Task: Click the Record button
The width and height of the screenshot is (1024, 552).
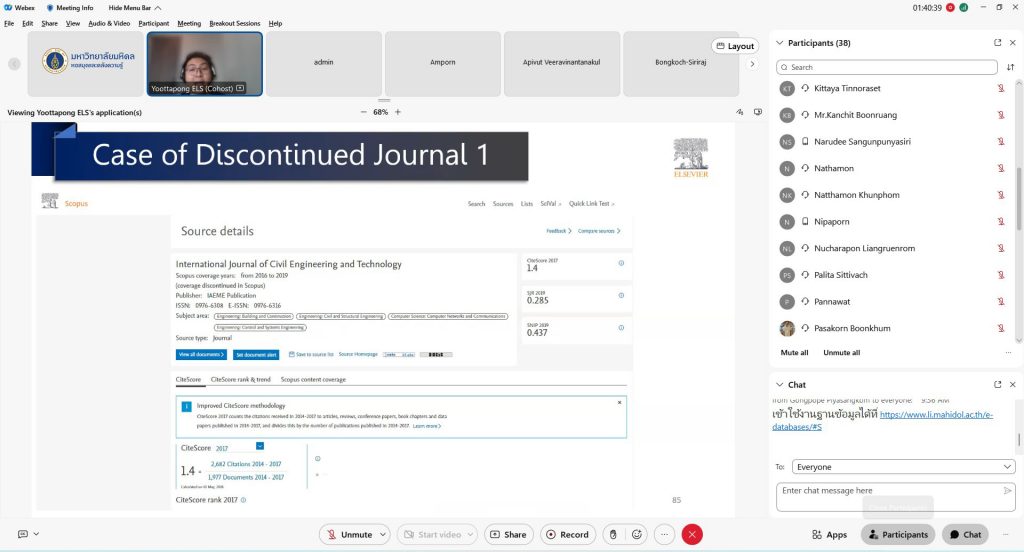Action: point(567,535)
